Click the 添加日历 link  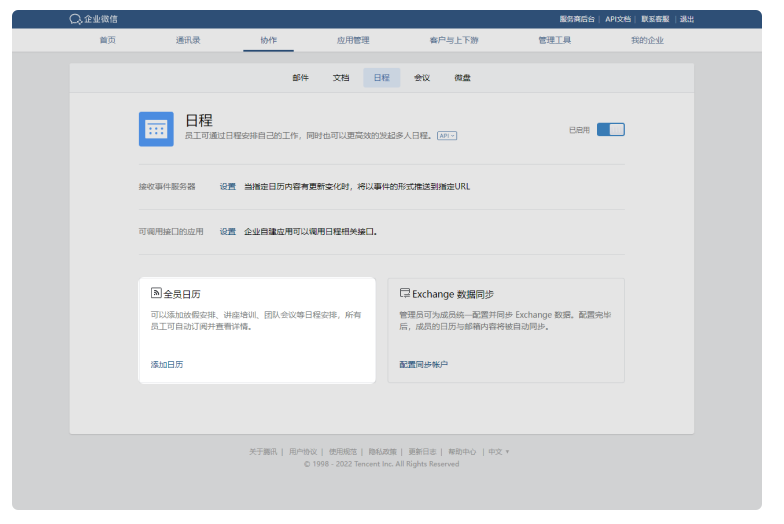[x=167, y=364]
